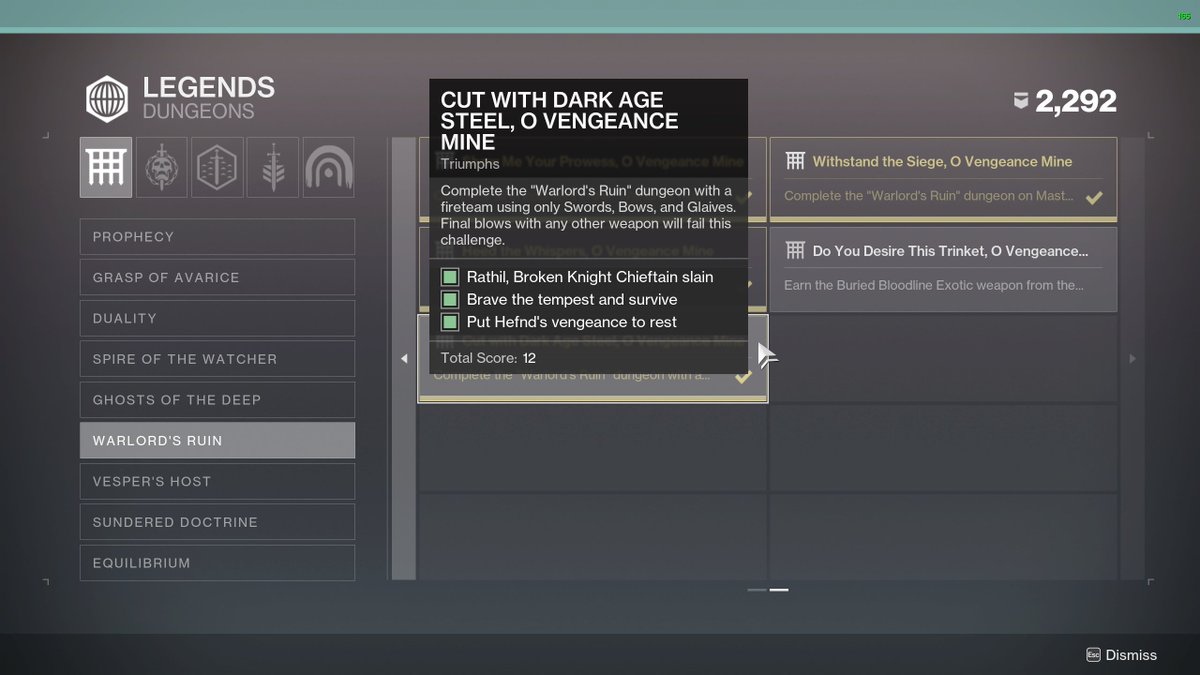Click the first page indicator dash

pos(757,590)
